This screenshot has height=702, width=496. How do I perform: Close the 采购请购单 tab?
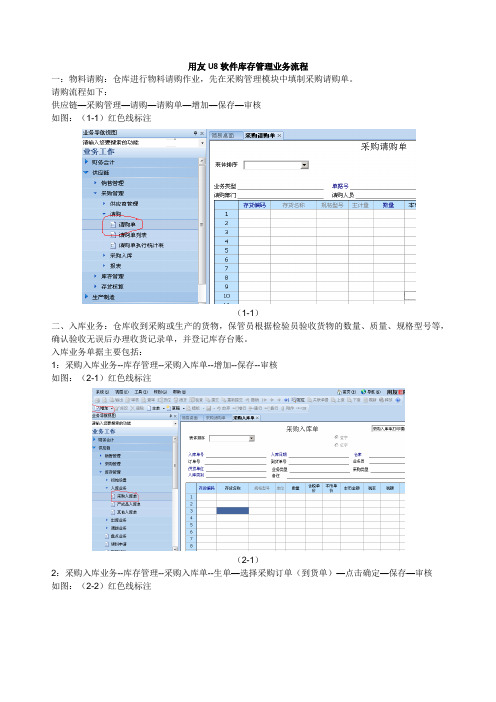280,135
